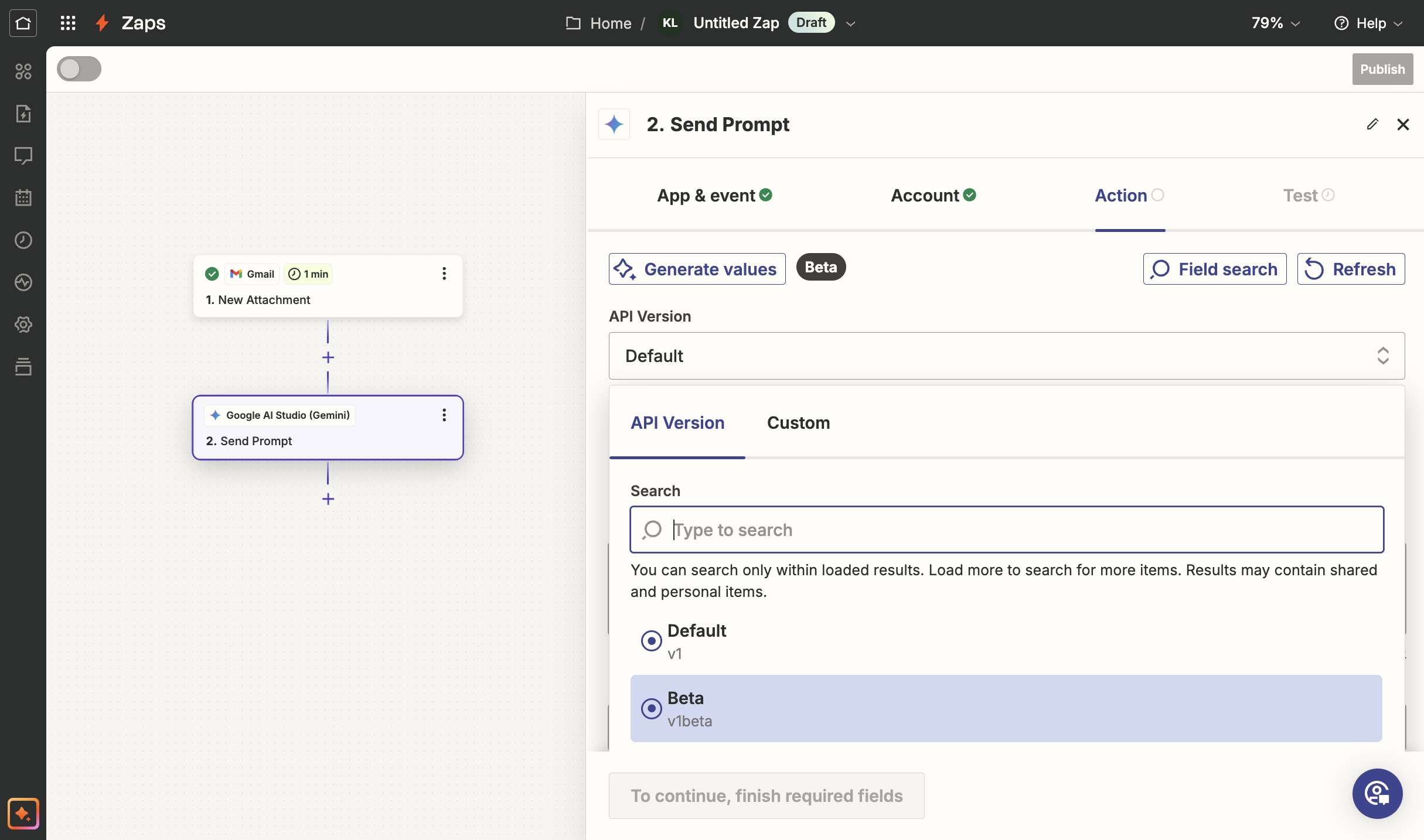1424x840 pixels.
Task: Open the calendar icon in sidebar
Action: click(23, 198)
